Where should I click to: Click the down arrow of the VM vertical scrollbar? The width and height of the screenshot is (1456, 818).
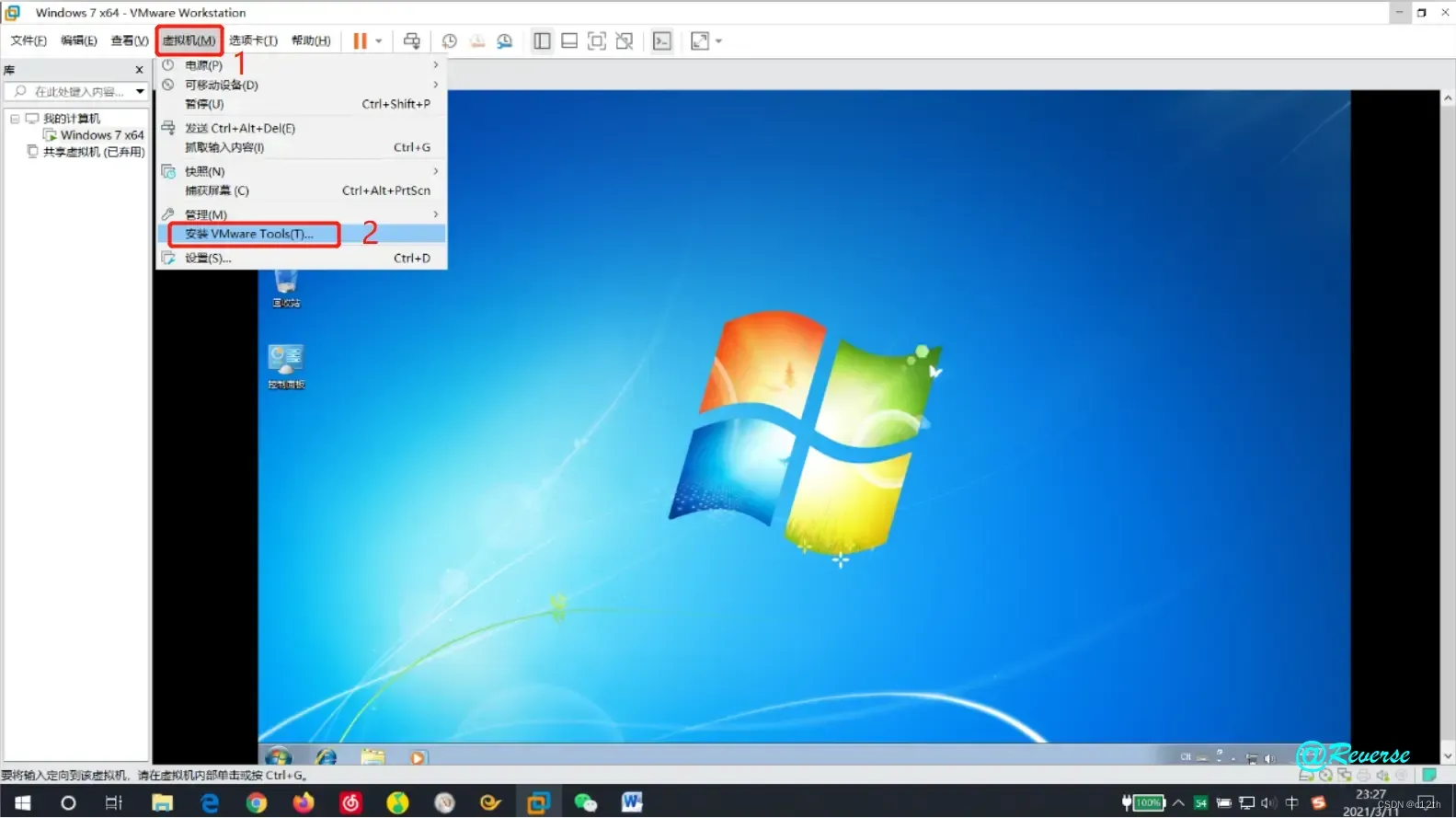tap(1448, 756)
